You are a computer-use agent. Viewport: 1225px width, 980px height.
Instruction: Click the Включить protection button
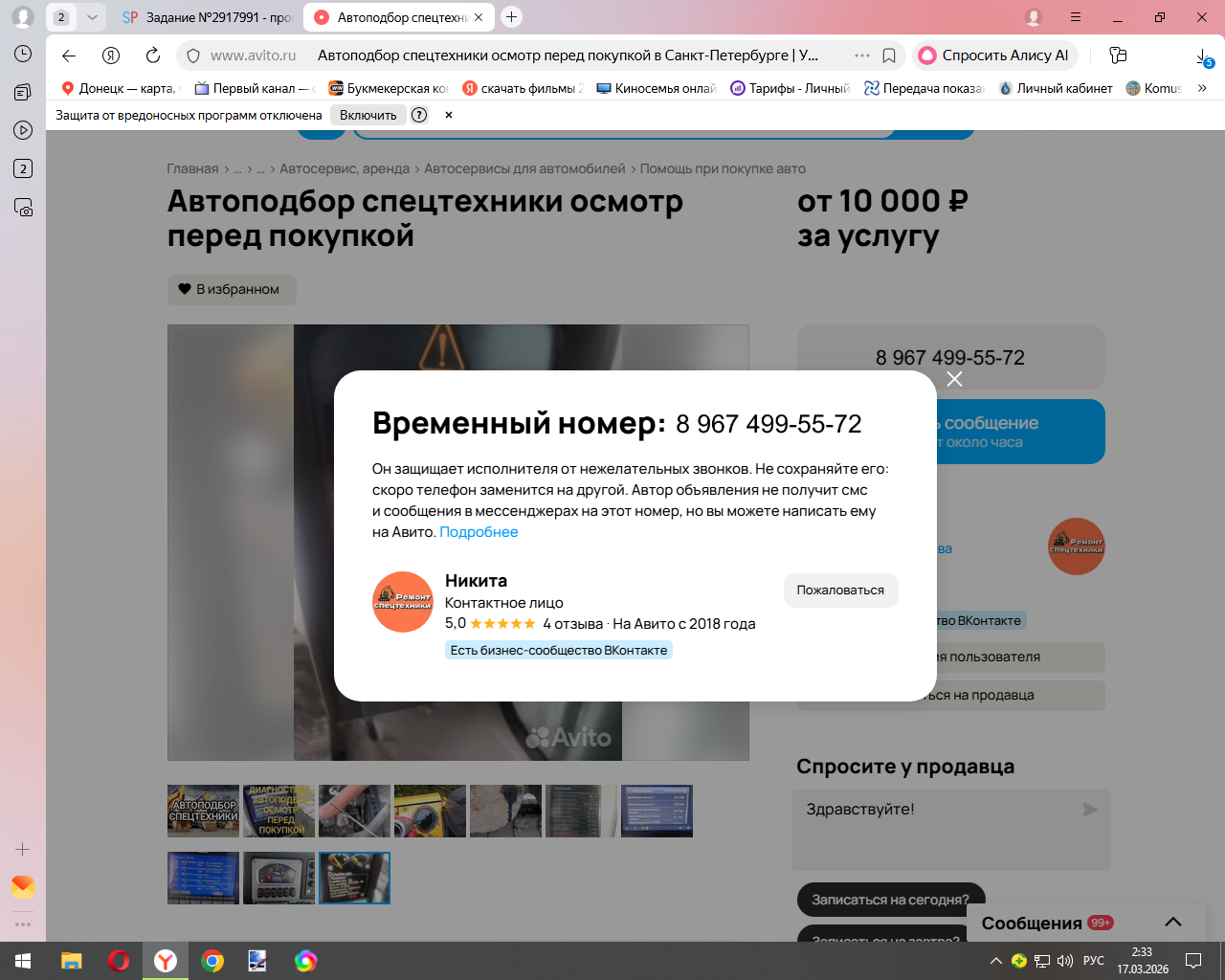coord(368,115)
